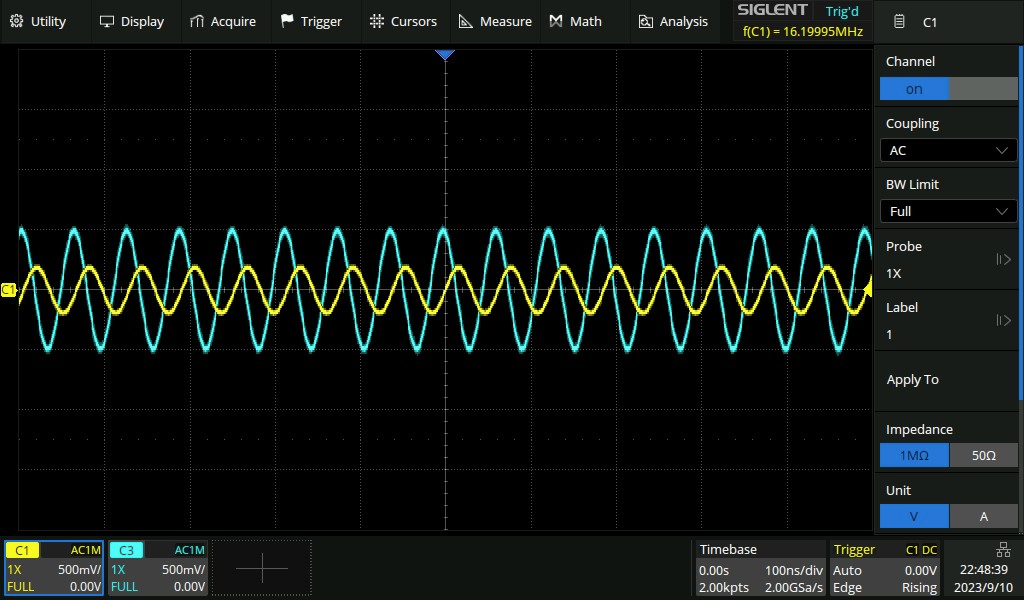This screenshot has width=1024, height=600.
Task: Switch Unit to A (amperes)
Action: [x=983, y=517]
